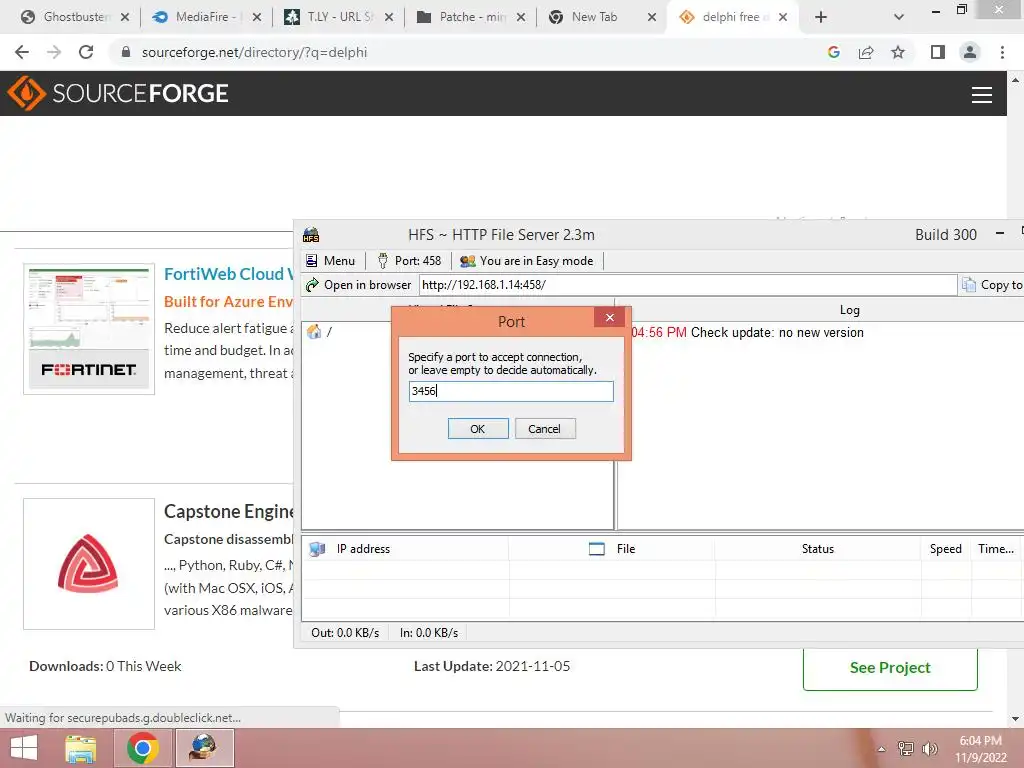
Task: Click the Google icon in address bar
Action: click(x=833, y=52)
